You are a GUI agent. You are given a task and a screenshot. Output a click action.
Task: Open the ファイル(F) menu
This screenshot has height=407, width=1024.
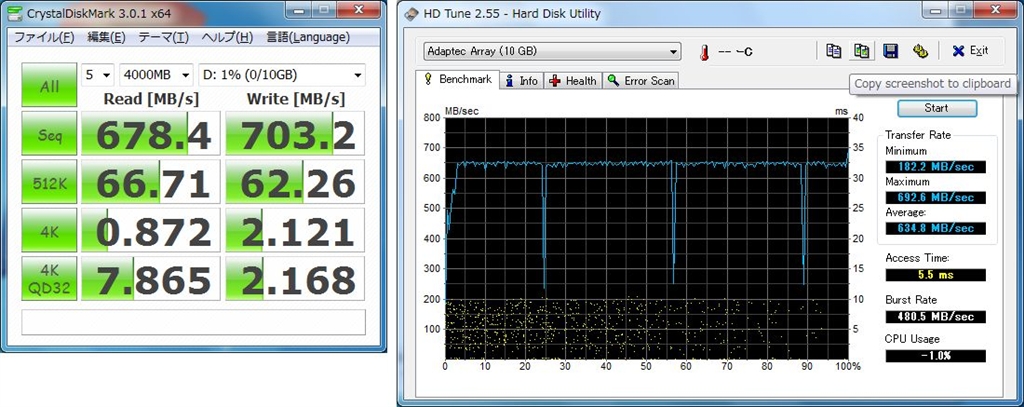click(x=43, y=38)
